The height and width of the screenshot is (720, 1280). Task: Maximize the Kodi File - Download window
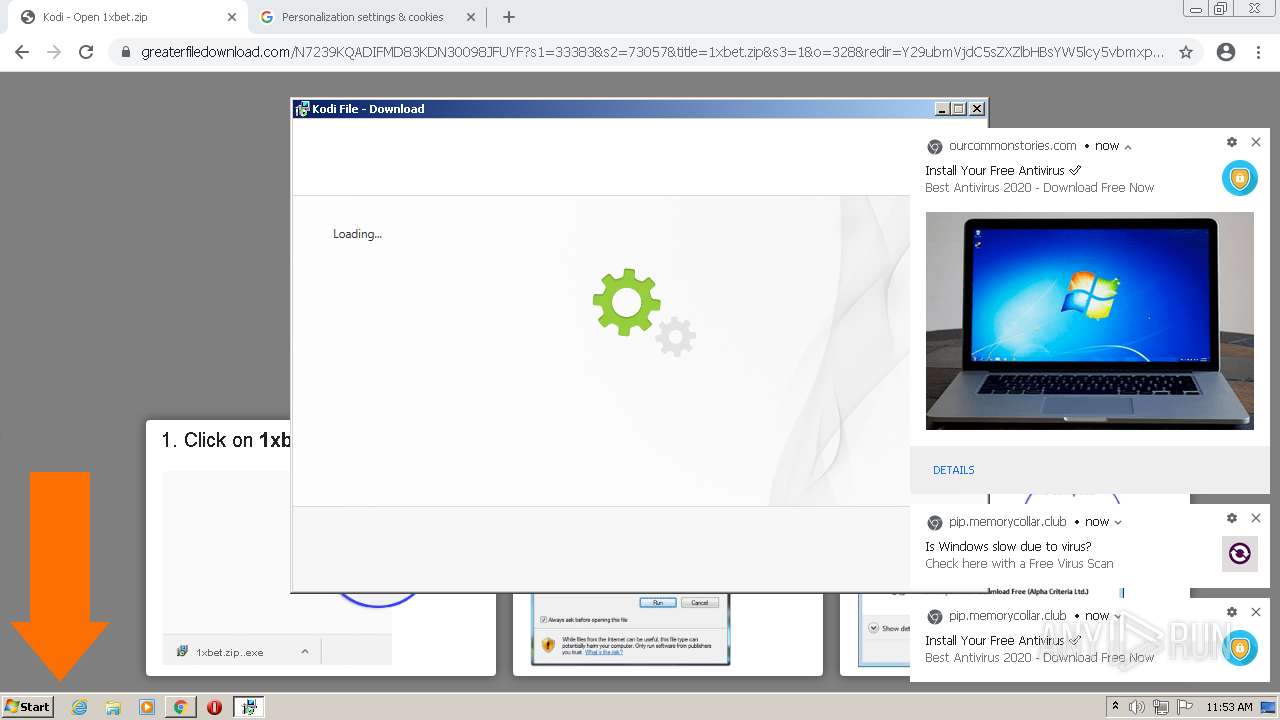(959, 109)
